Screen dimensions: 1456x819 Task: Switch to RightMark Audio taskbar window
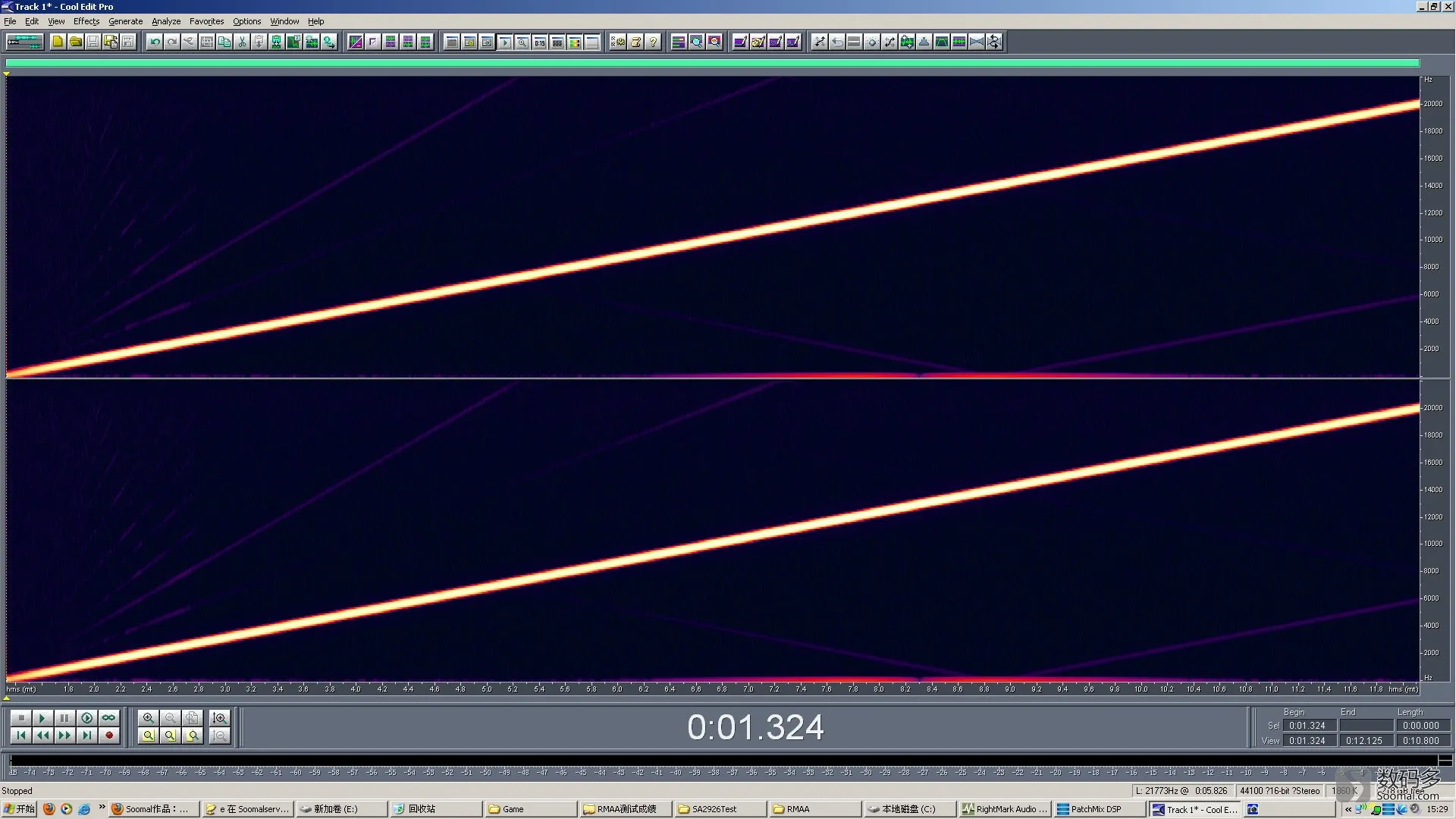pyautogui.click(x=1004, y=809)
